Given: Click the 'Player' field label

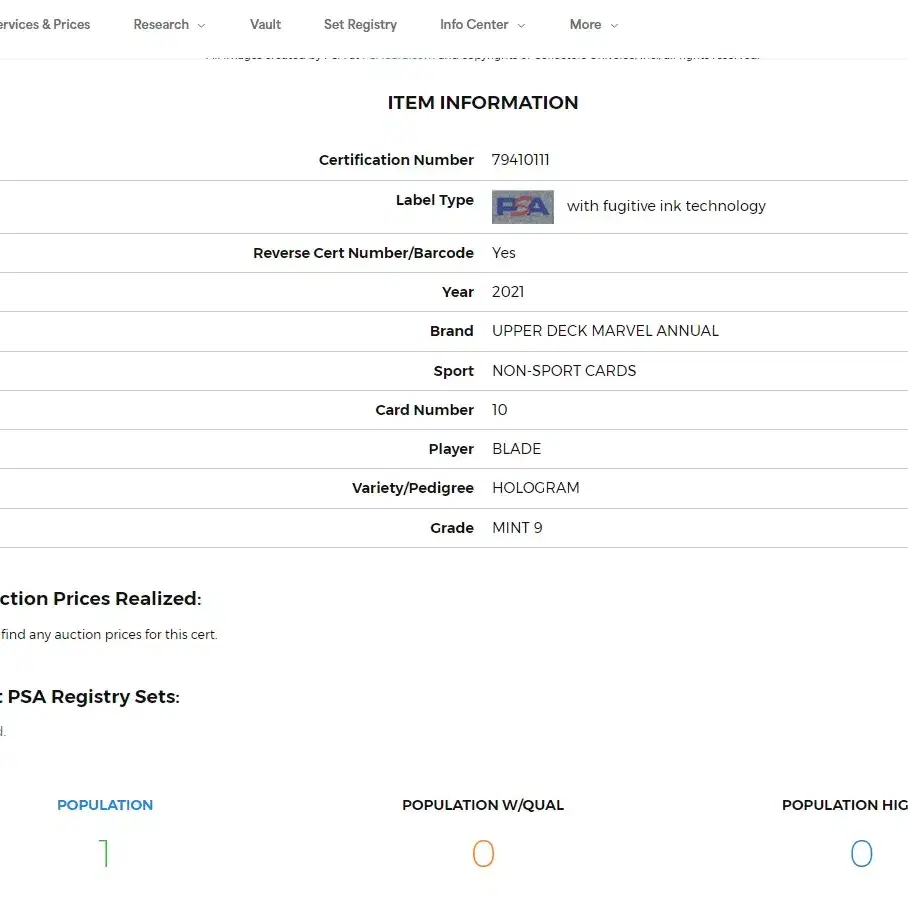Looking at the screenshot, I should coord(451,449).
